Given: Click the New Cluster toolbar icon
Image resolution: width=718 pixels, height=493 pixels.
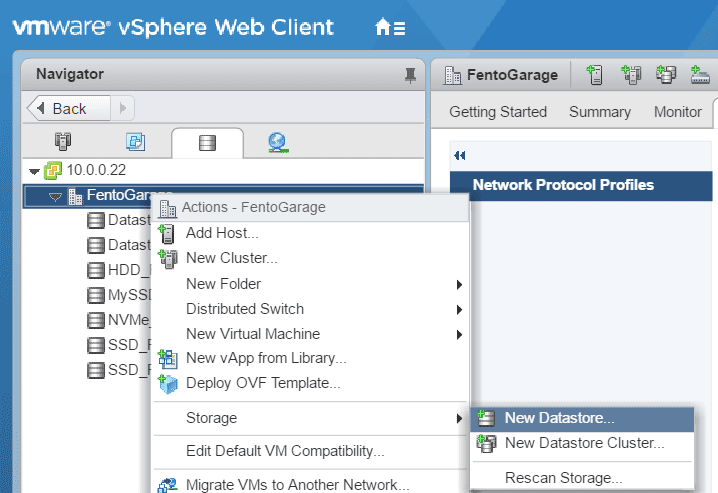Looking at the screenshot, I should coord(631,75).
